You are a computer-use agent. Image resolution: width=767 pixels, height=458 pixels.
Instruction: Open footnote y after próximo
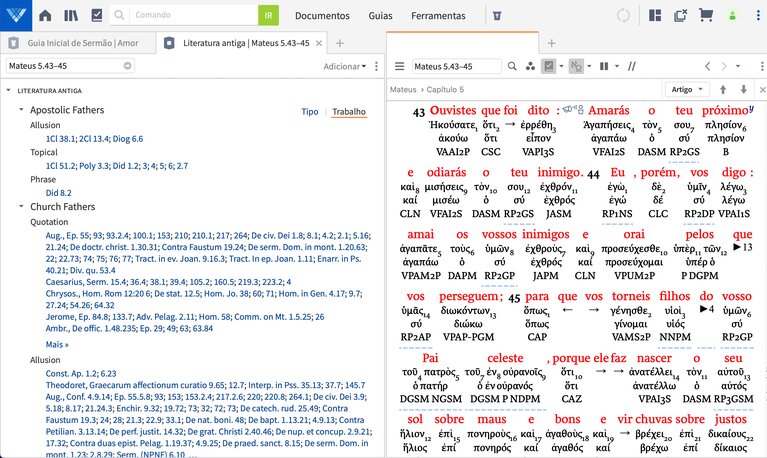click(x=751, y=108)
